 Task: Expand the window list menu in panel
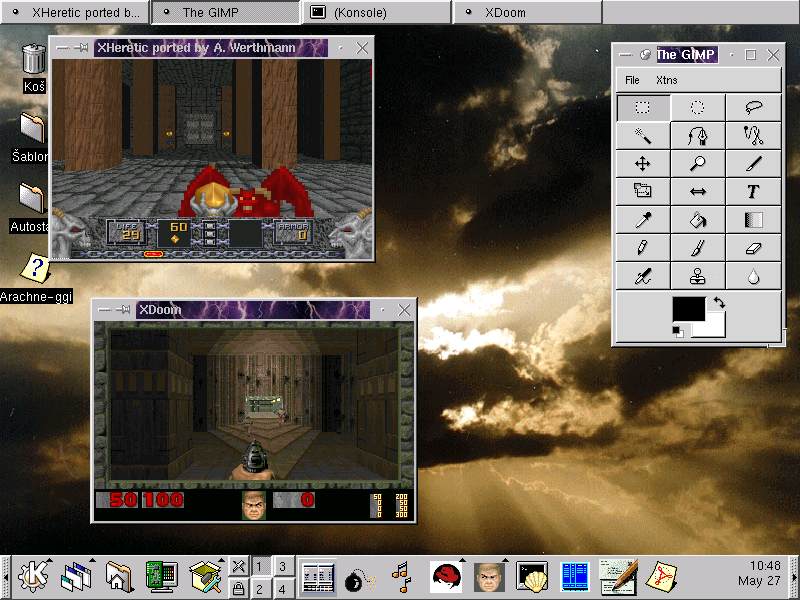pos(78,577)
